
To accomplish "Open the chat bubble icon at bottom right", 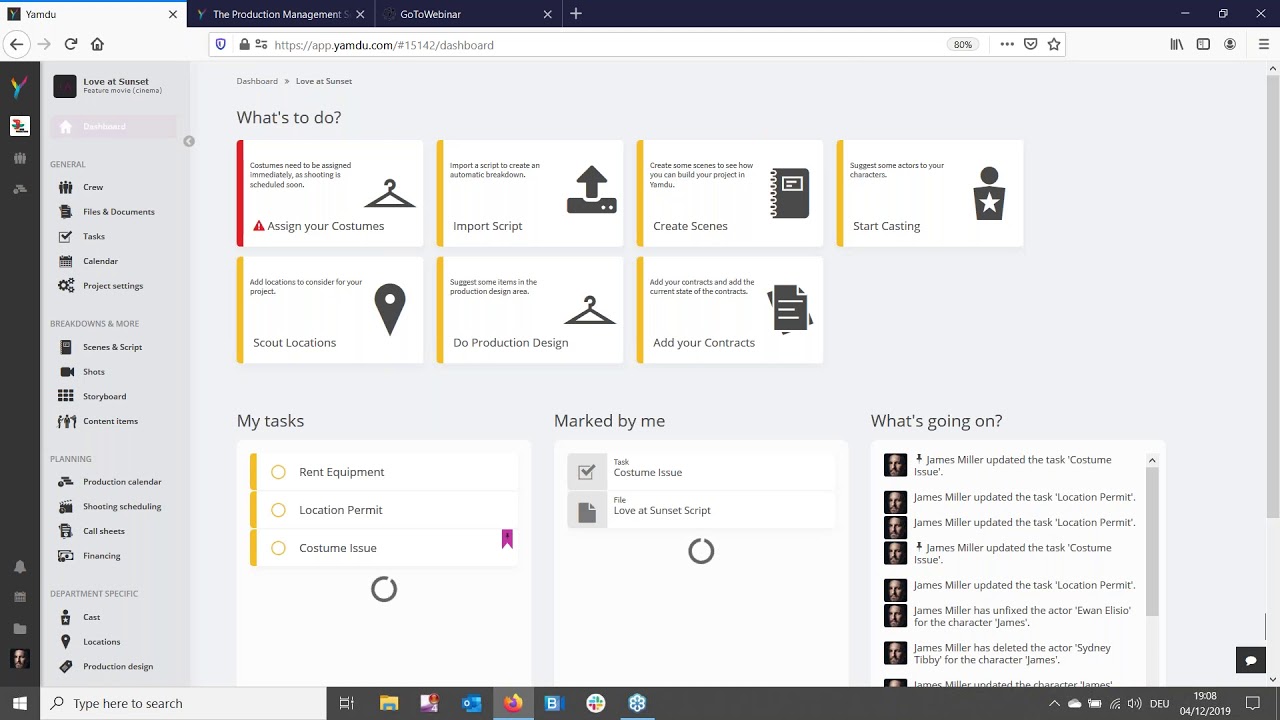I will click(x=1250, y=660).
